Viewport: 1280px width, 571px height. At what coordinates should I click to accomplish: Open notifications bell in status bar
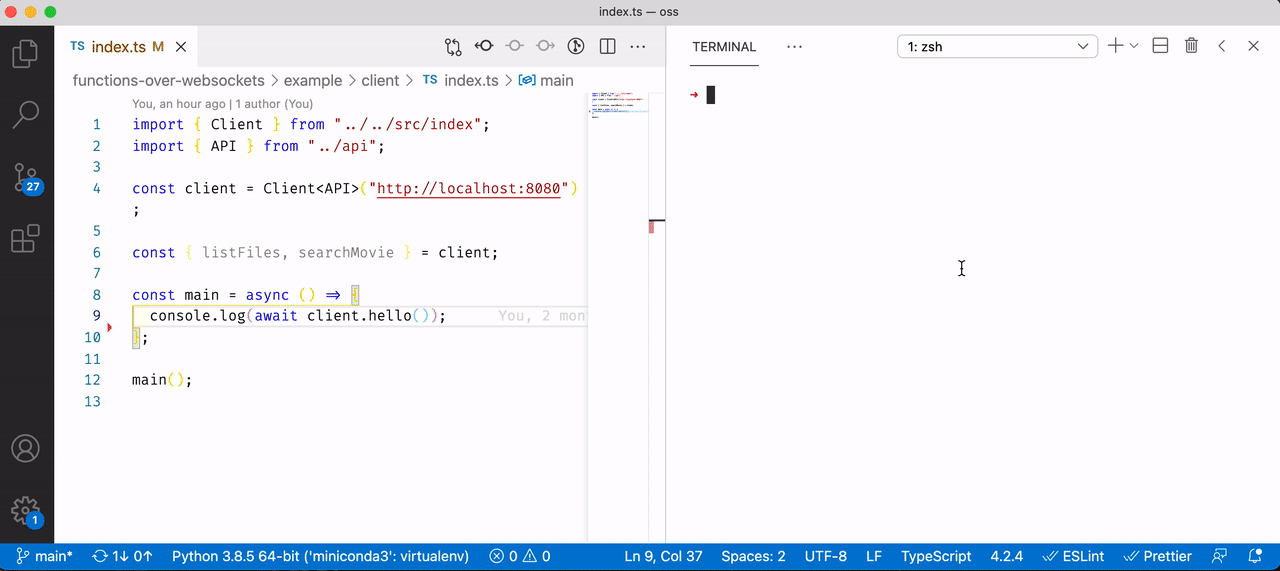(1254, 556)
